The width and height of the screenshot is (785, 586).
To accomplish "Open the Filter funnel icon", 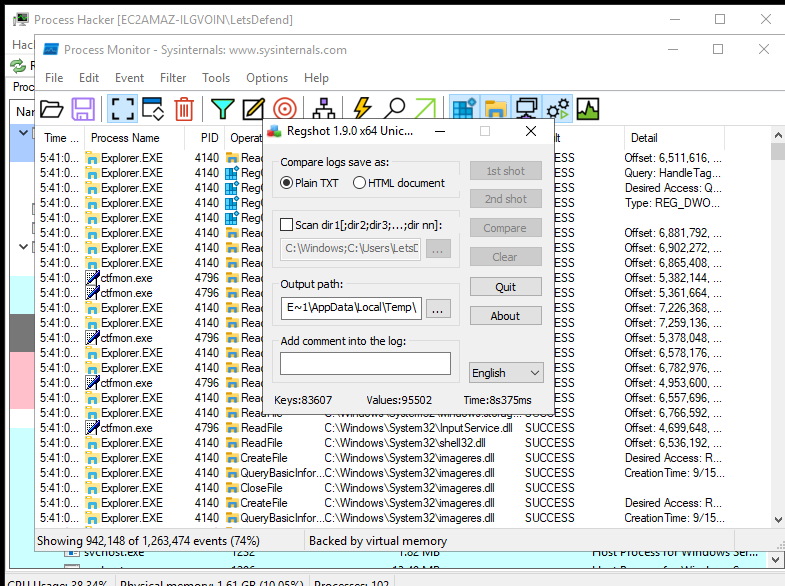I will tap(222, 109).
